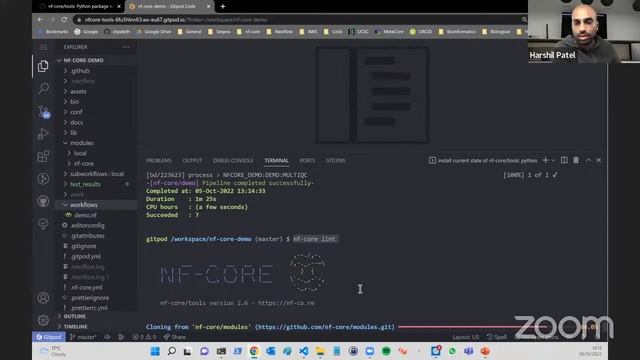
Task: Click the Share status bar button
Action: pos(175,337)
